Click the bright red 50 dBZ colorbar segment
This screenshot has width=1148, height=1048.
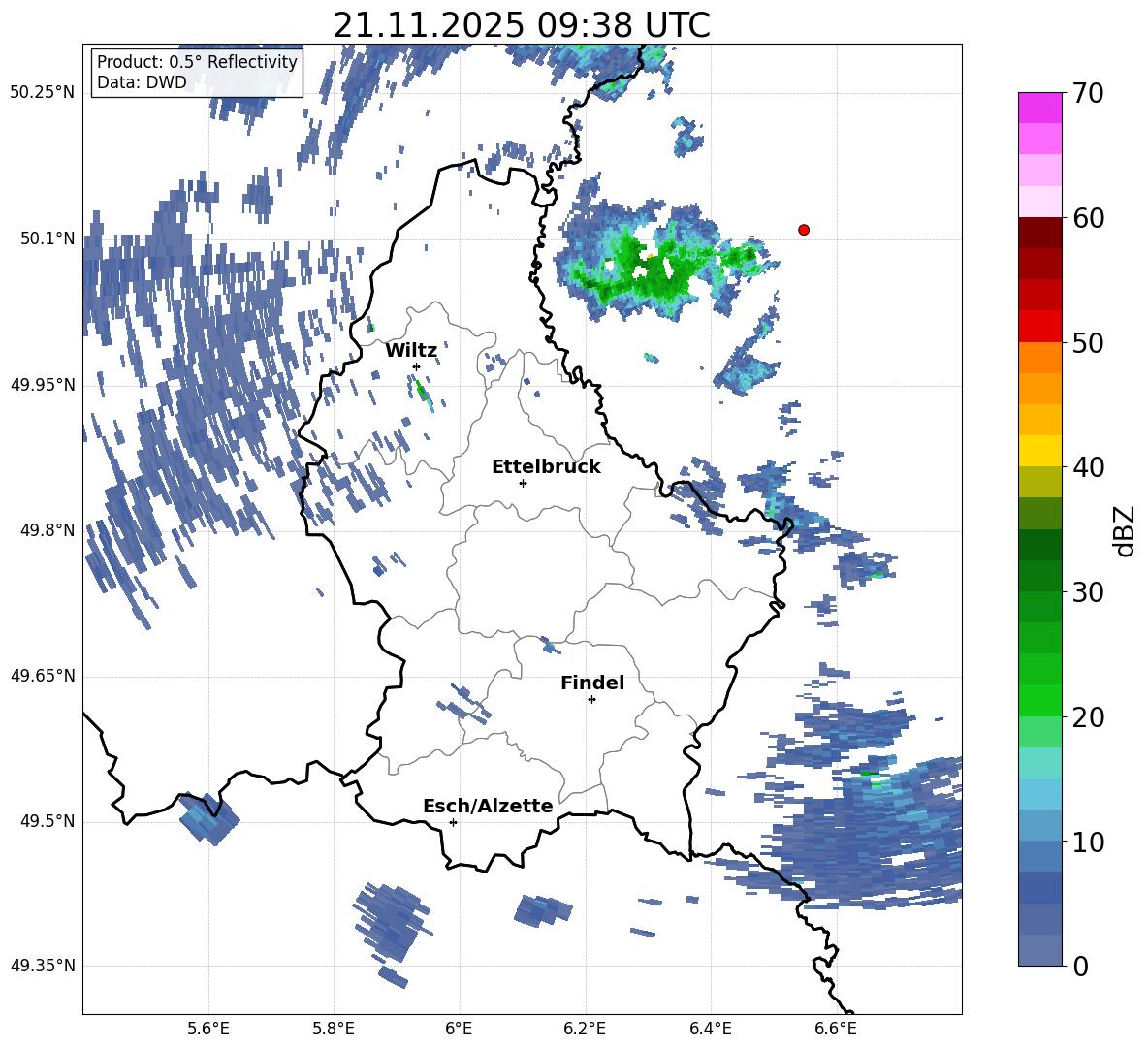[1039, 327]
